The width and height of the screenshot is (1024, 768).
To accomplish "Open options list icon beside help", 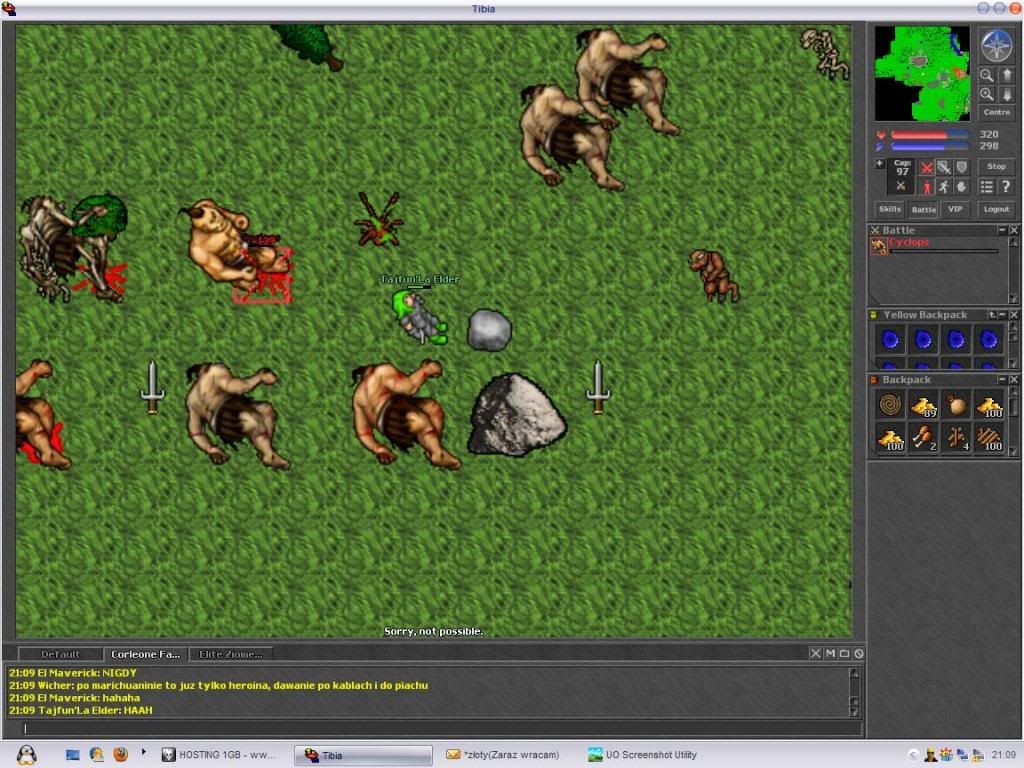I will 986,187.
